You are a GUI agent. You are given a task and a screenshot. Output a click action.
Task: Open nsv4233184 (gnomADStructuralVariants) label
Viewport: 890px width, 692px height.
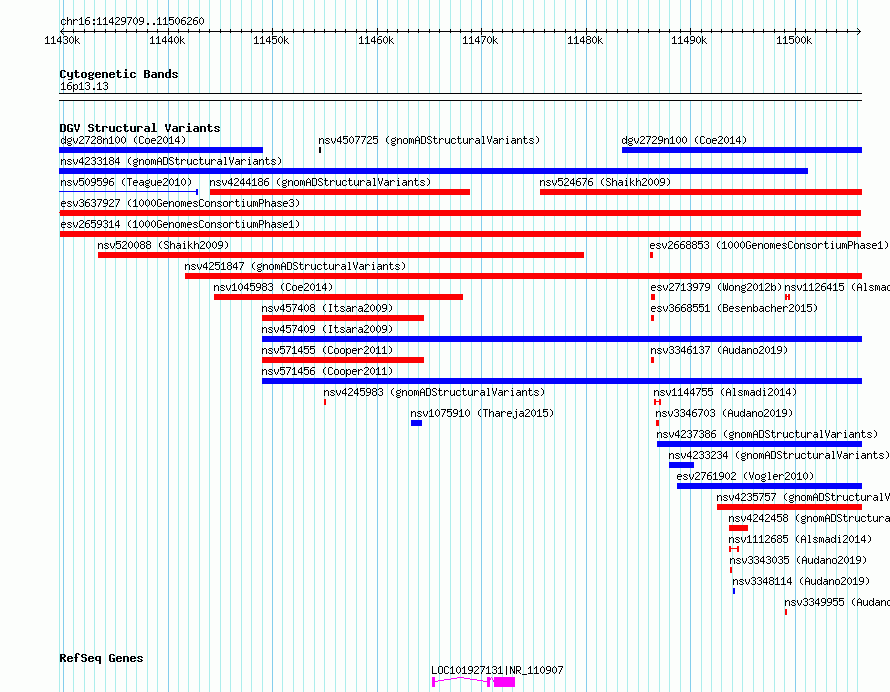(x=171, y=161)
